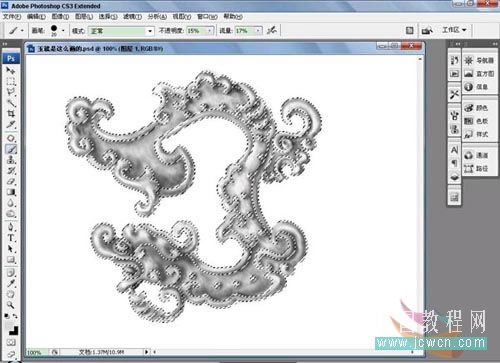The width and height of the screenshot is (500, 363).
Task: Select the Eyedropper tool
Action: 11,283
